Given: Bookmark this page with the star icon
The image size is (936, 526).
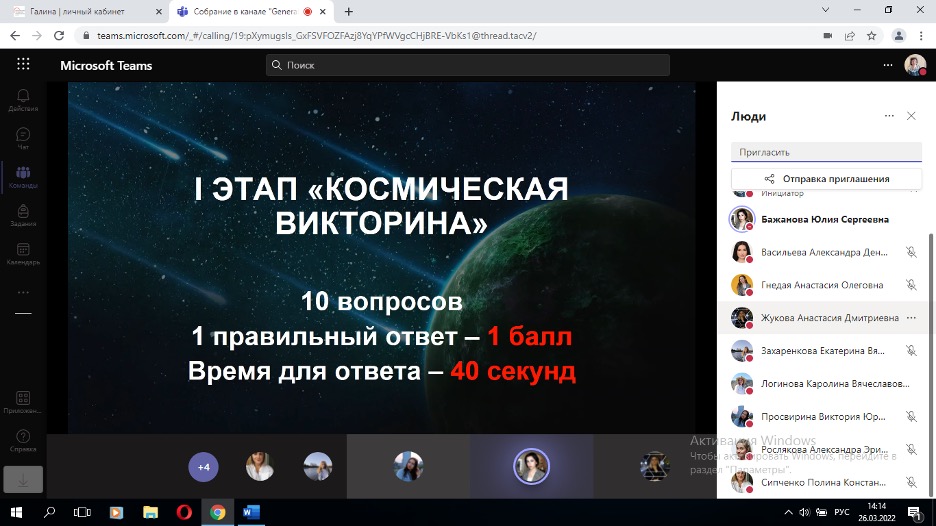Looking at the screenshot, I should [871, 35].
